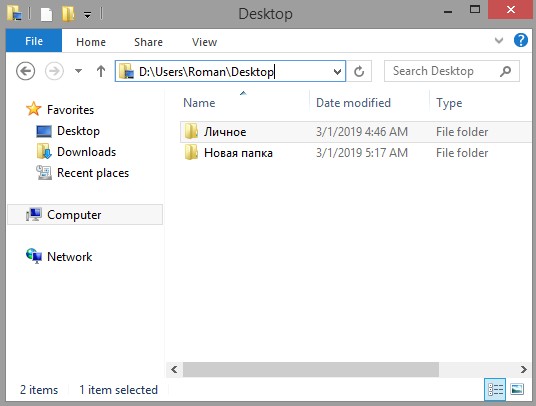Refresh the current folder view
Screen dimensions: 536x406
[x=359, y=71]
